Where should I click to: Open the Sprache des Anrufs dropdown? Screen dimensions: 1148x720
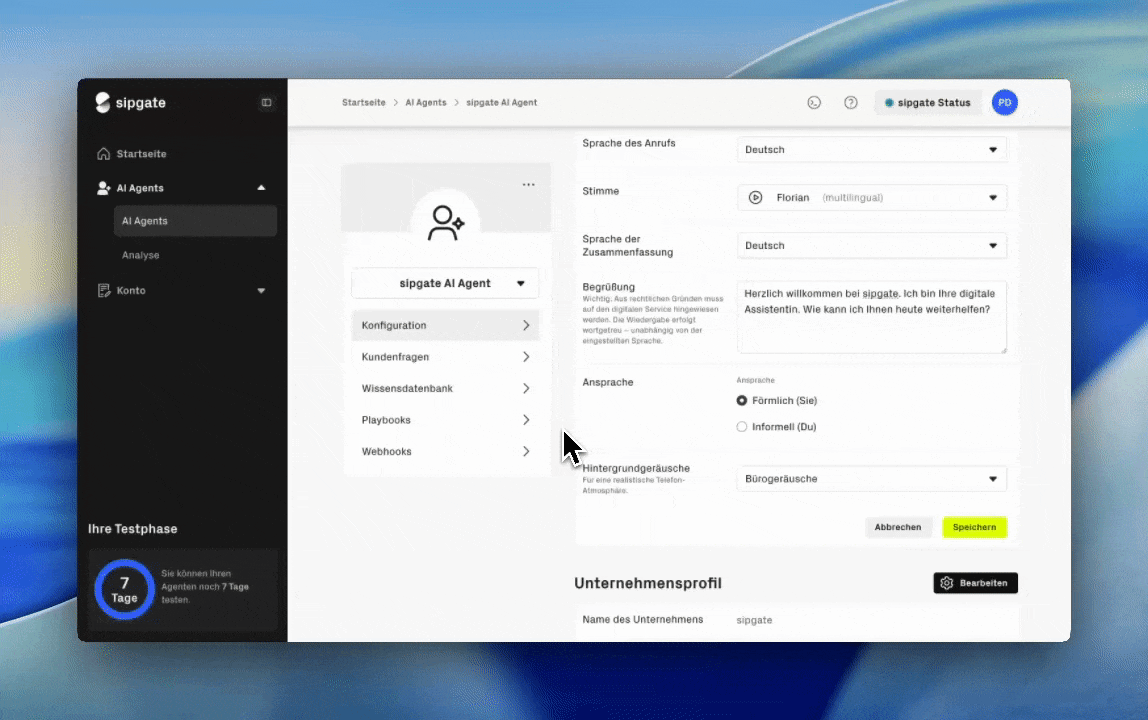coord(871,150)
